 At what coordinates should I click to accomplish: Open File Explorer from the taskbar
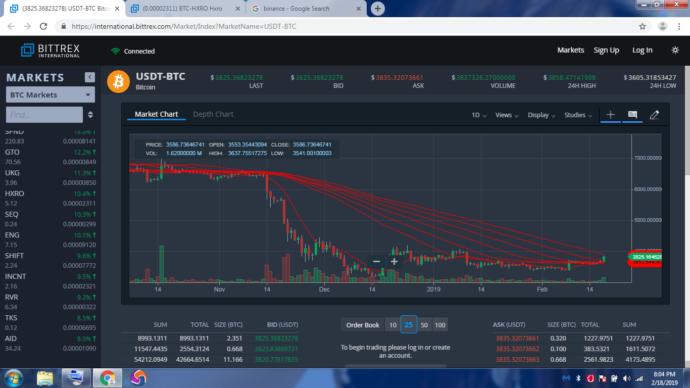click(x=45, y=378)
